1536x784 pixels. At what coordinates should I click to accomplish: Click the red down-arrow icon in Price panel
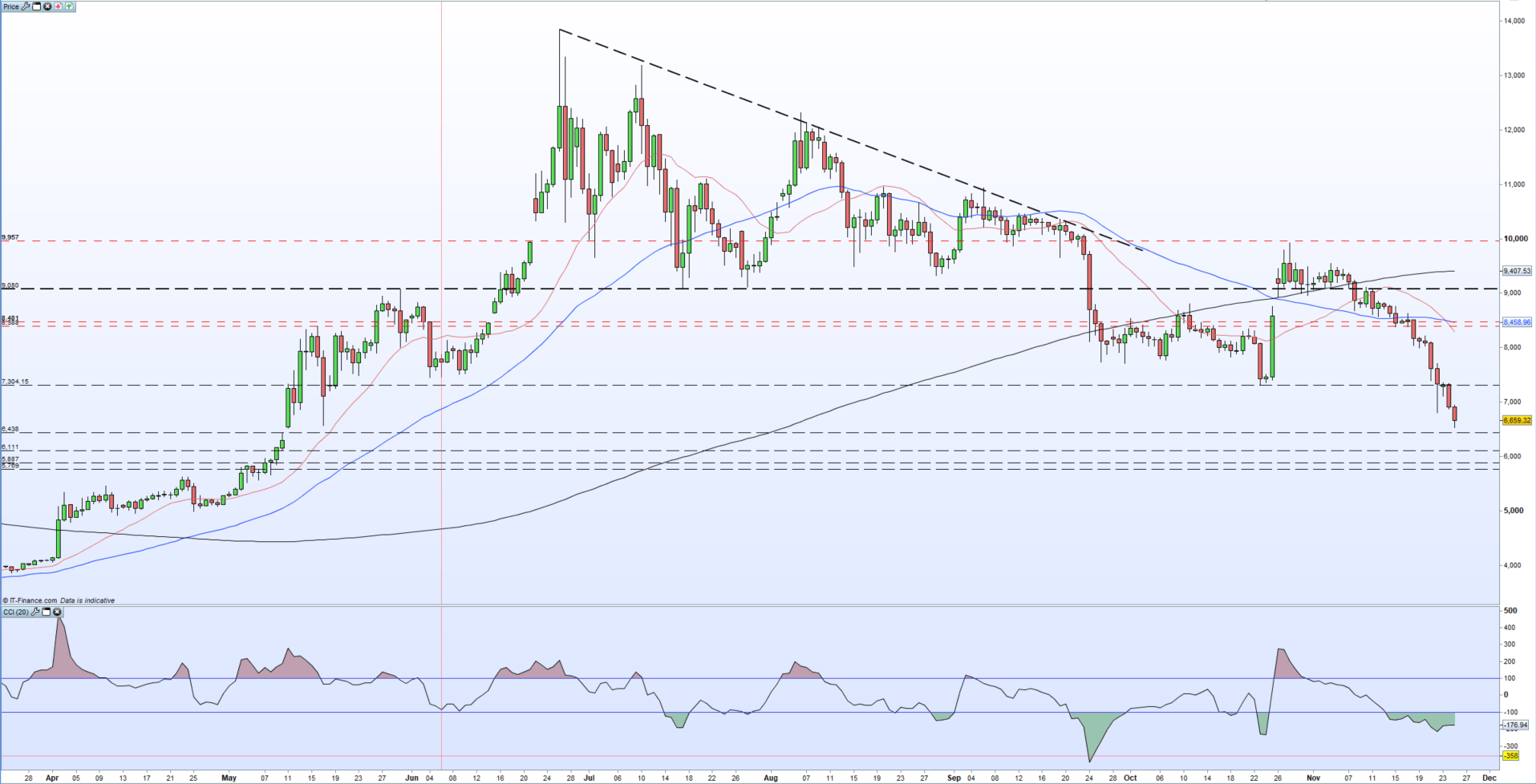pos(59,6)
